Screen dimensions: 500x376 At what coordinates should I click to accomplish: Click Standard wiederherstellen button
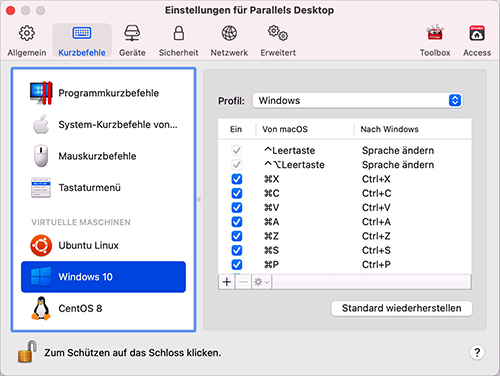[x=401, y=308]
